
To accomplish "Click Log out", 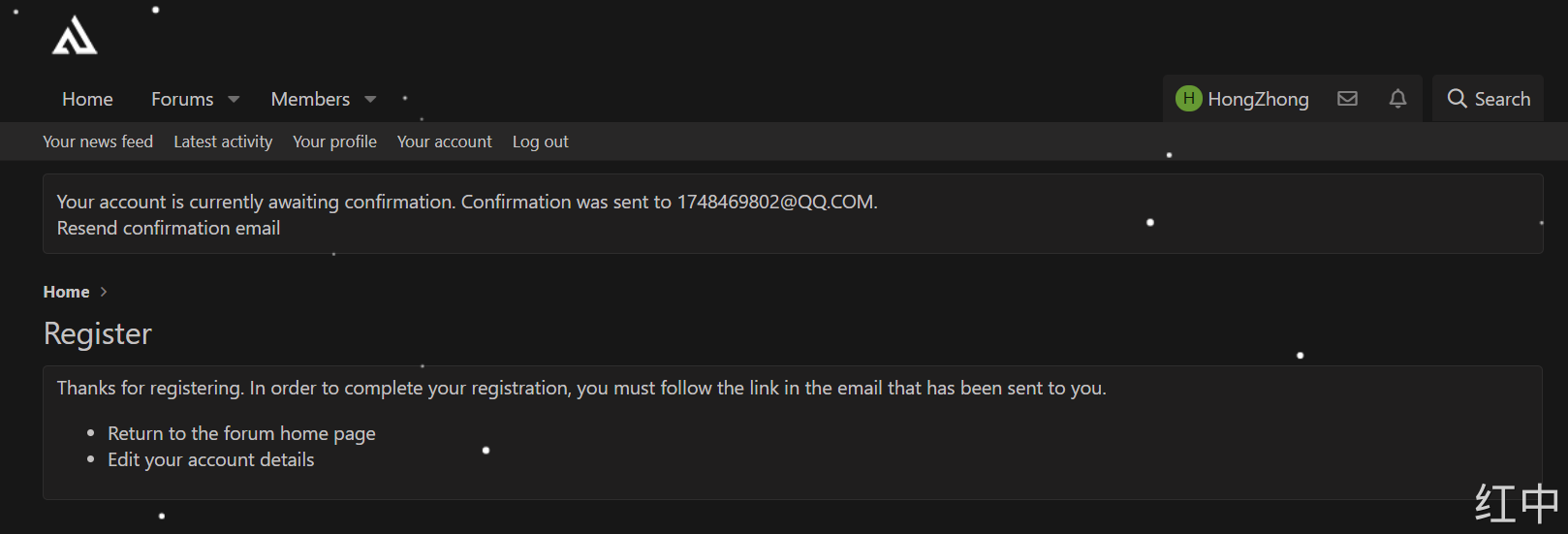I will [x=540, y=141].
